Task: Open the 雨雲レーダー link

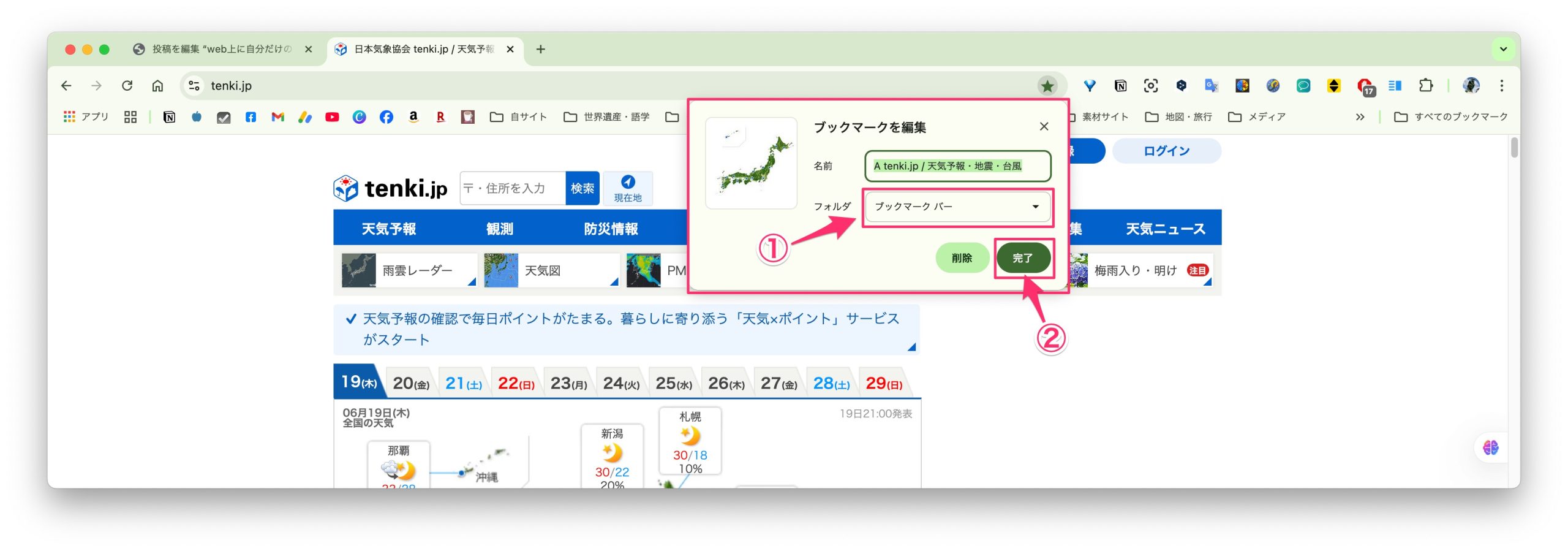Action: pos(409,270)
